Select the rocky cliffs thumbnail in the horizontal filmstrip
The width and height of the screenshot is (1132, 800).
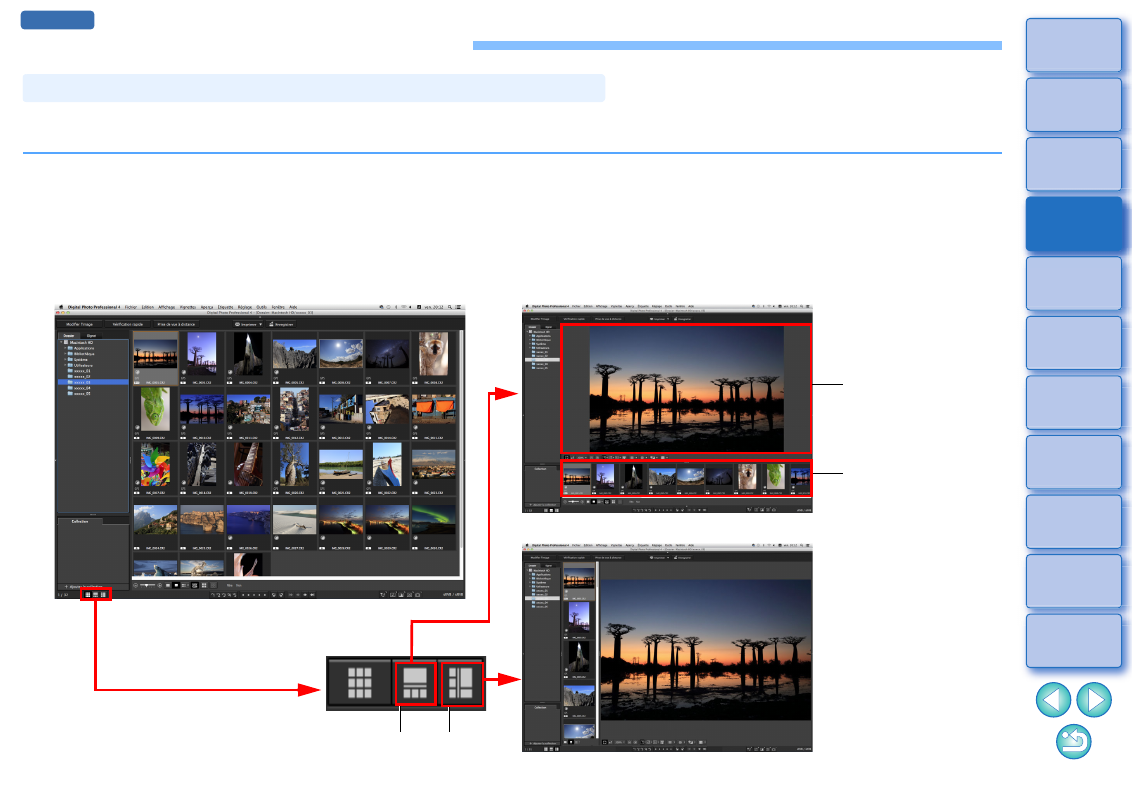click(663, 477)
